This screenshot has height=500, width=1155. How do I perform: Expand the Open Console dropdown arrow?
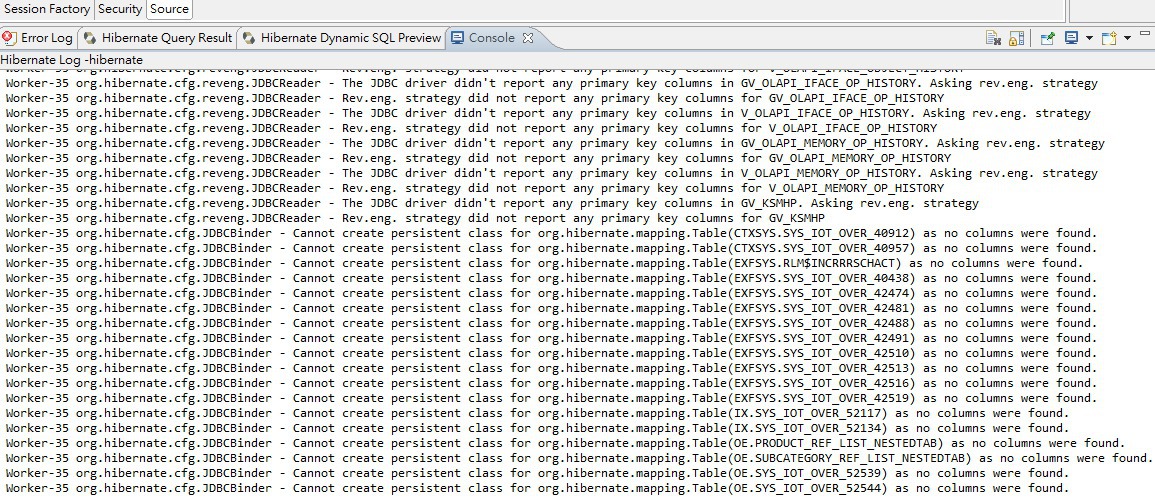pyautogui.click(x=1128, y=38)
